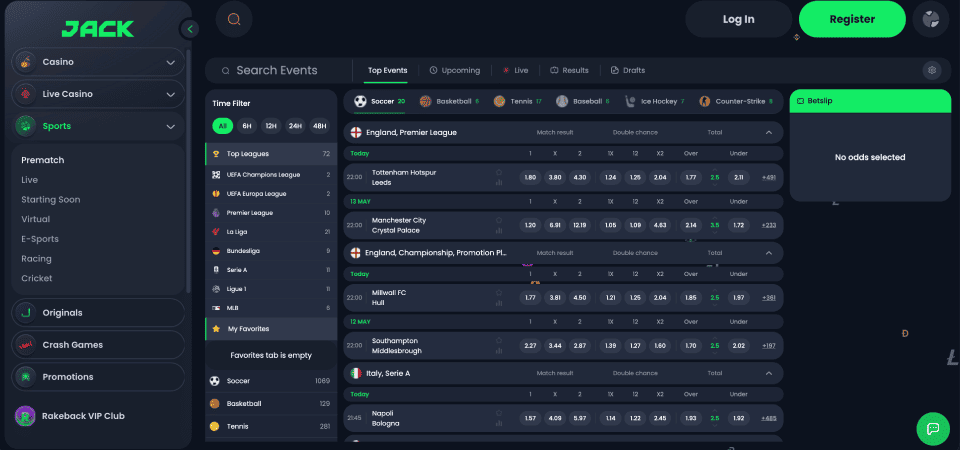The width and height of the screenshot is (960, 450).
Task: Select UEFA Champions League in league list
Action: pyautogui.click(x=271, y=174)
